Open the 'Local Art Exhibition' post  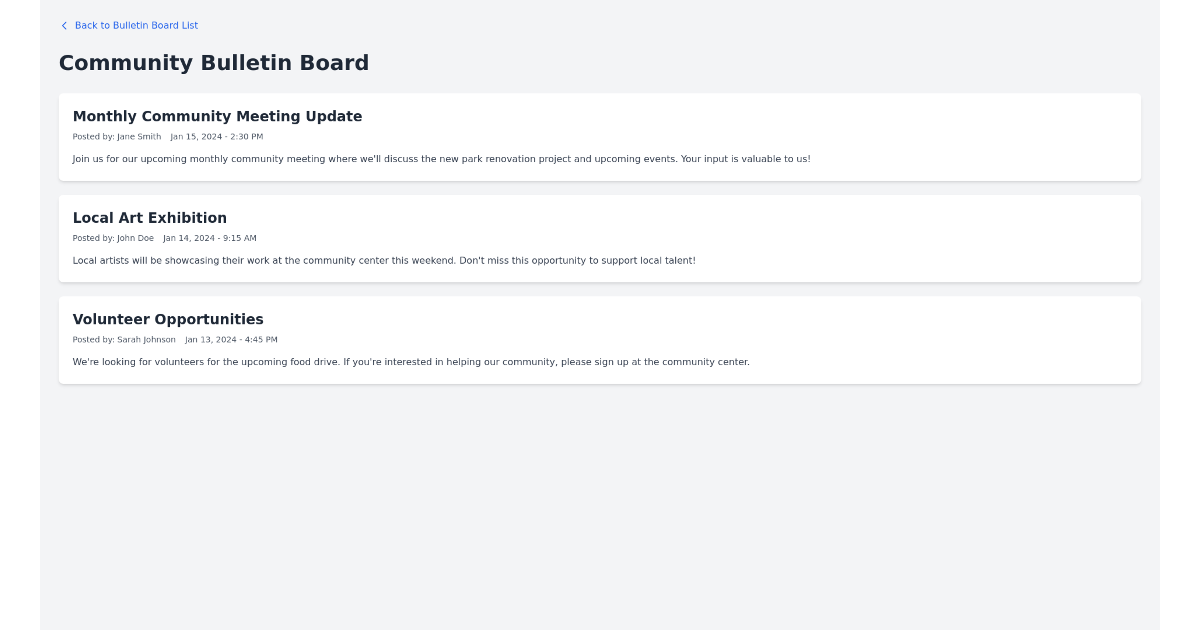point(149,217)
